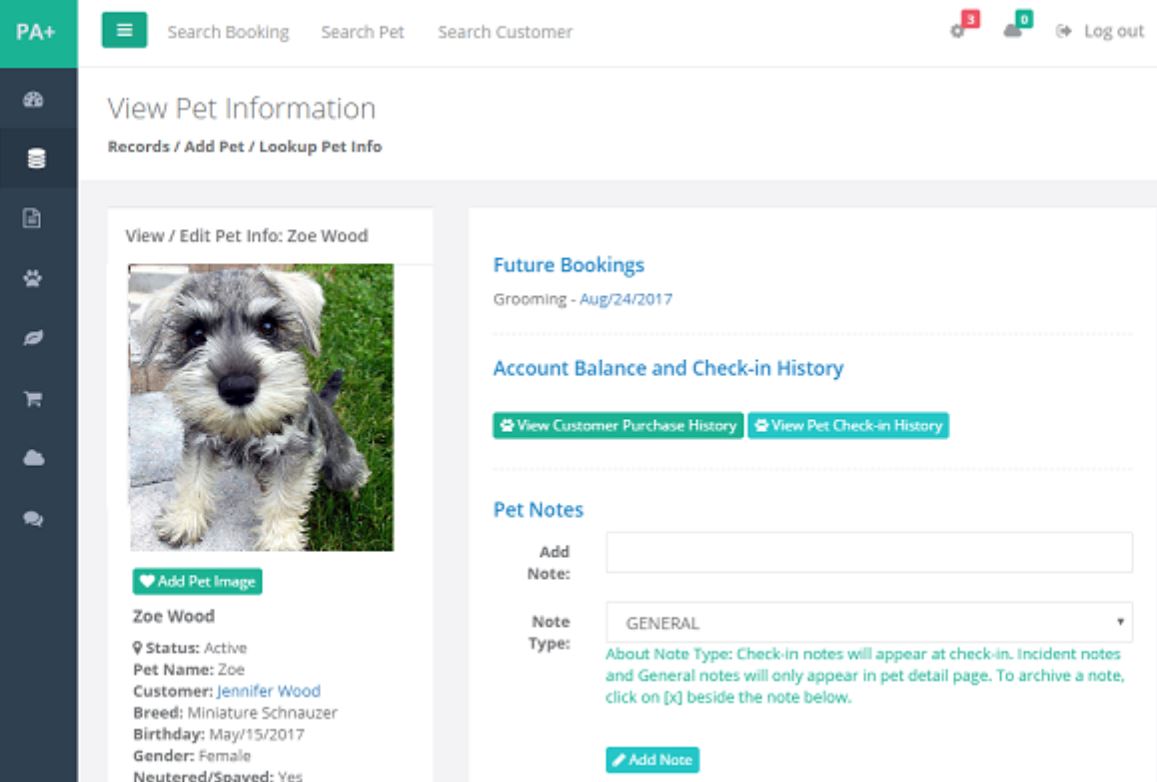Screen dimensions: 1157x782
Task: Open the Jennifer Wood customer link
Action: tap(268, 691)
